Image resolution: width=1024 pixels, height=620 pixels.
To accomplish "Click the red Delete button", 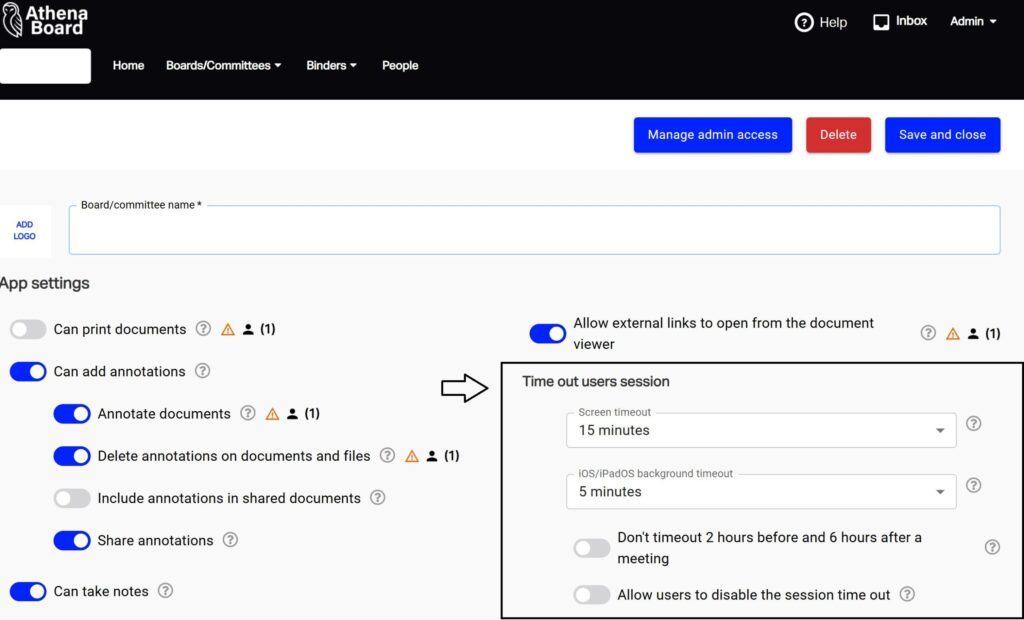I will click(x=838, y=135).
